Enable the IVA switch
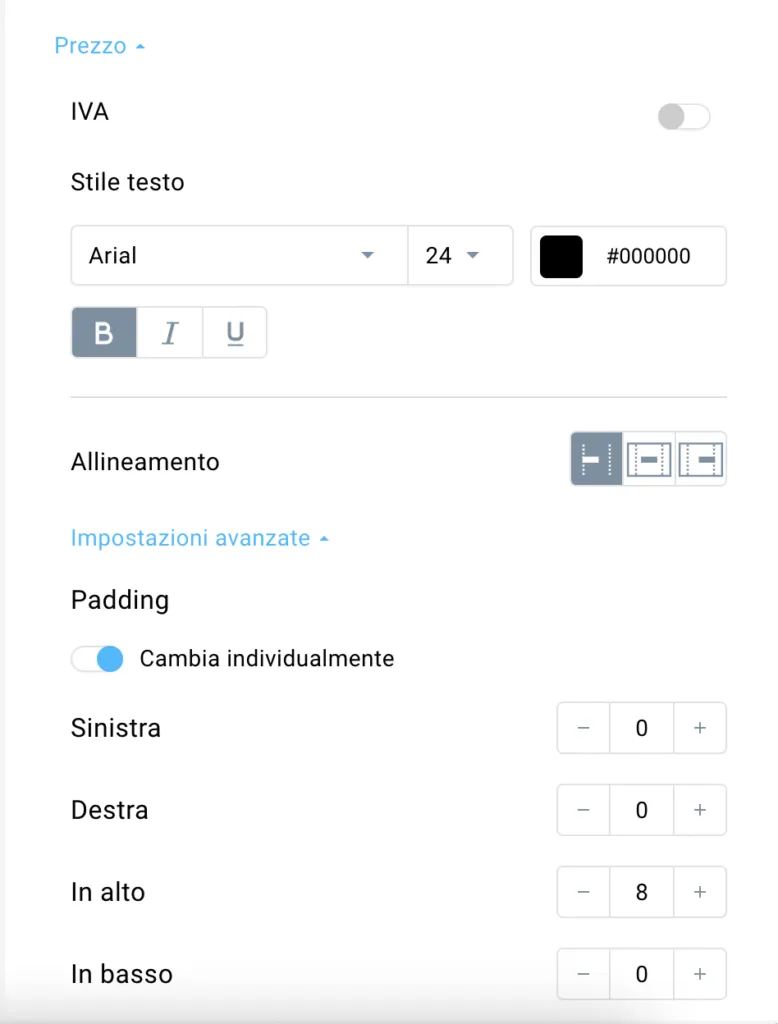Screen dimensions: 778x1024 [x=684, y=117]
